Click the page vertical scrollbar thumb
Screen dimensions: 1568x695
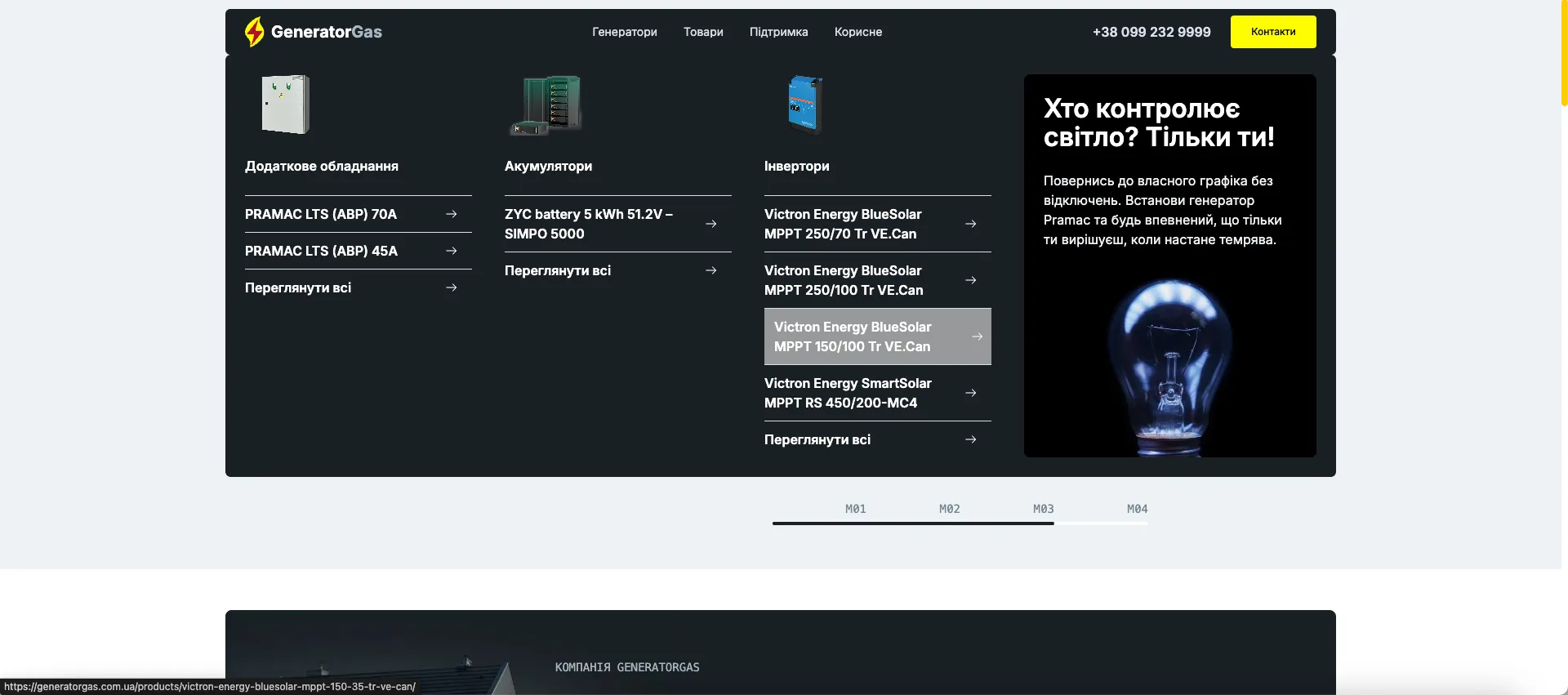(1564, 53)
